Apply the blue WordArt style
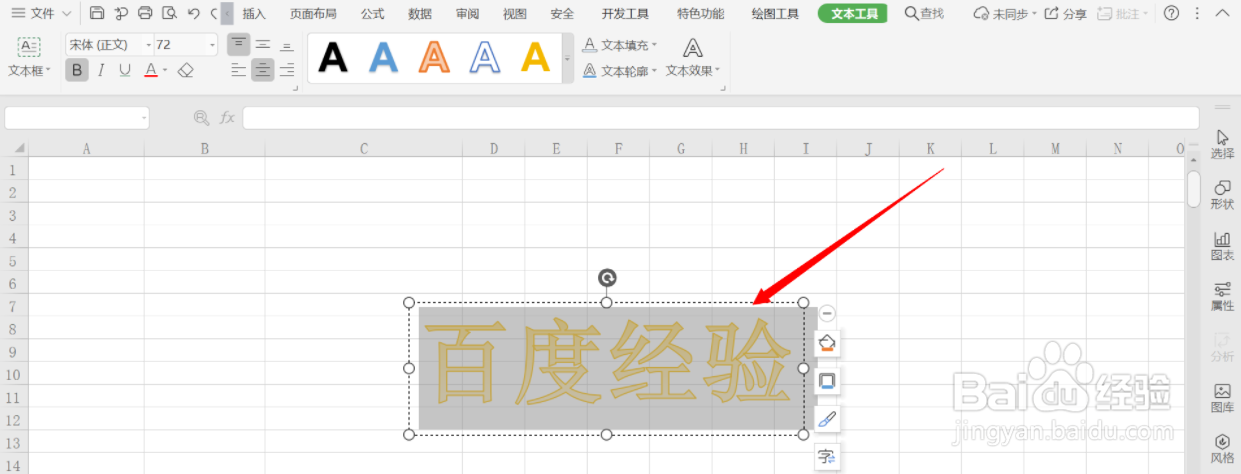1241x474 pixels. point(383,58)
